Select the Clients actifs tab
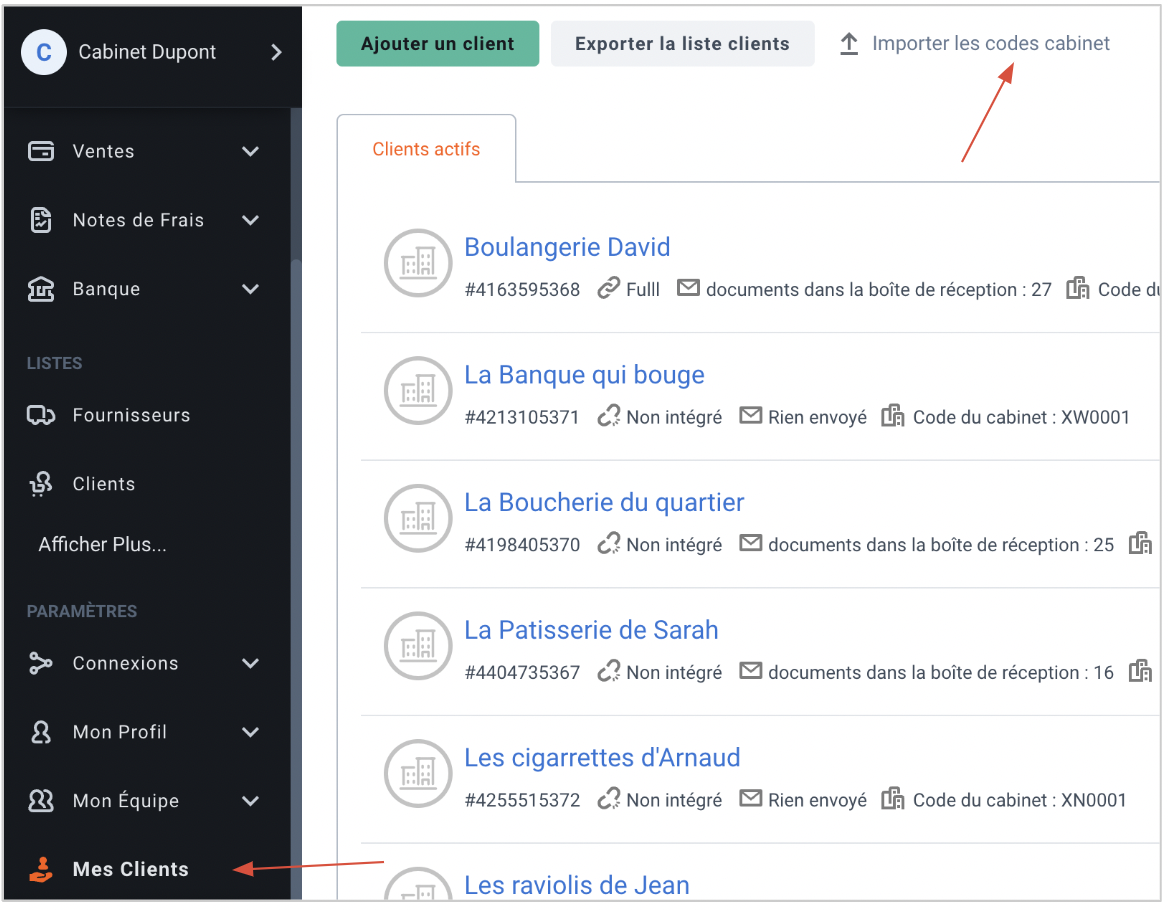Viewport: 1168px width, 910px height. pos(426,149)
